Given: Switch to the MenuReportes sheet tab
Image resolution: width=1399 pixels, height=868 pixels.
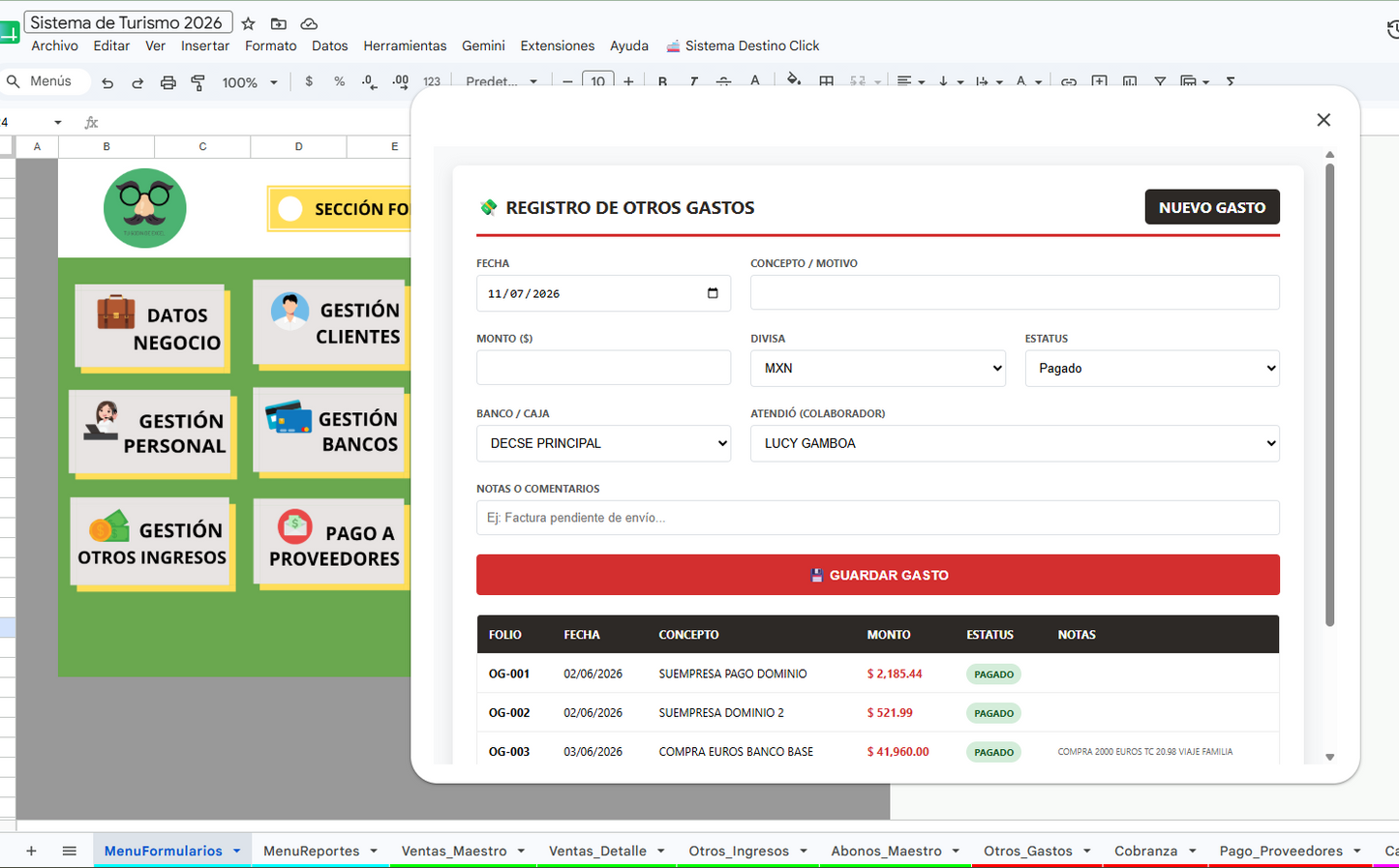Looking at the screenshot, I should coord(312,851).
